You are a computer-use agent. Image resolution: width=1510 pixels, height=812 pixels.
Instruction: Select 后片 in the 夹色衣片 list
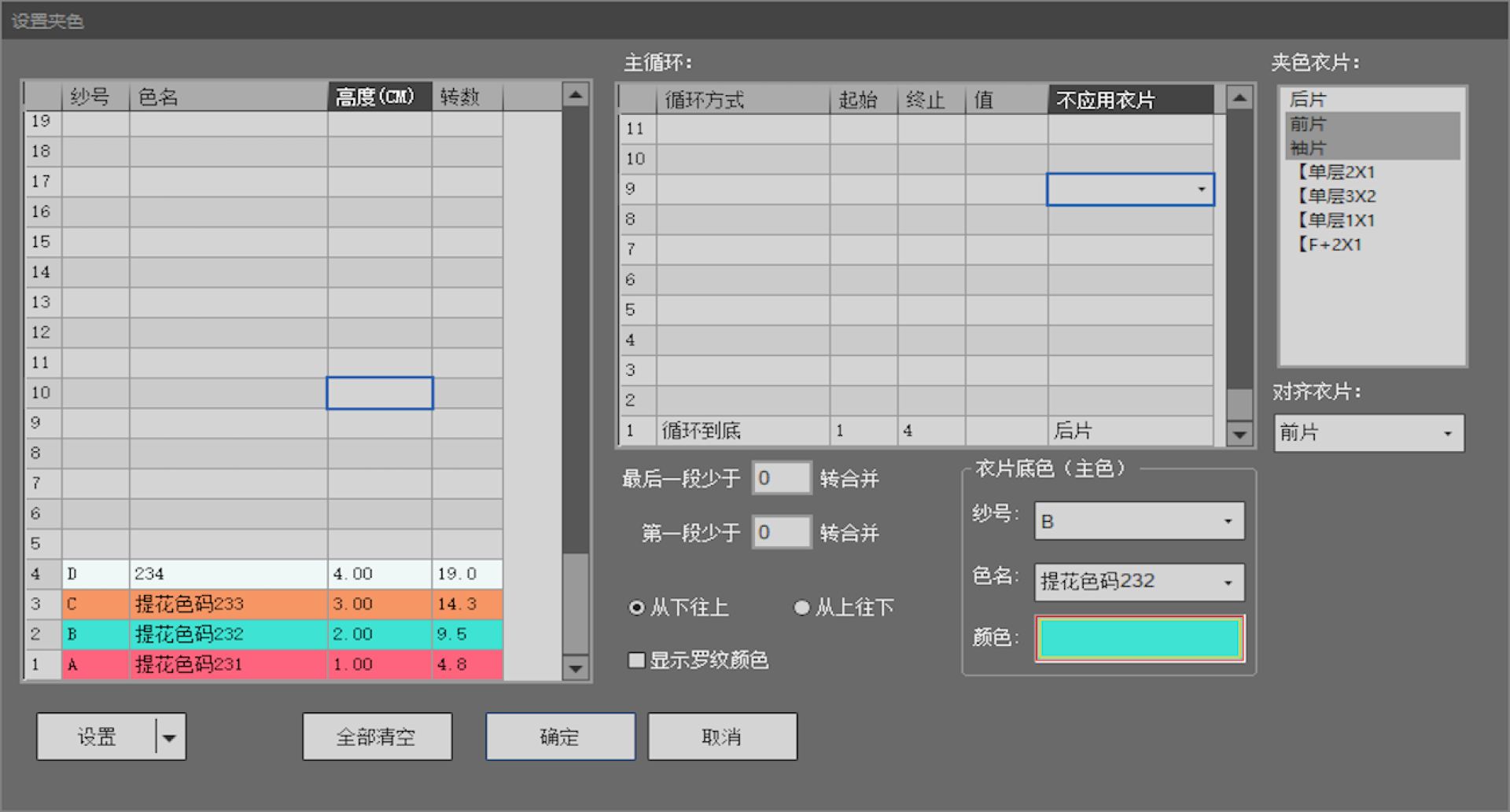point(1308,100)
